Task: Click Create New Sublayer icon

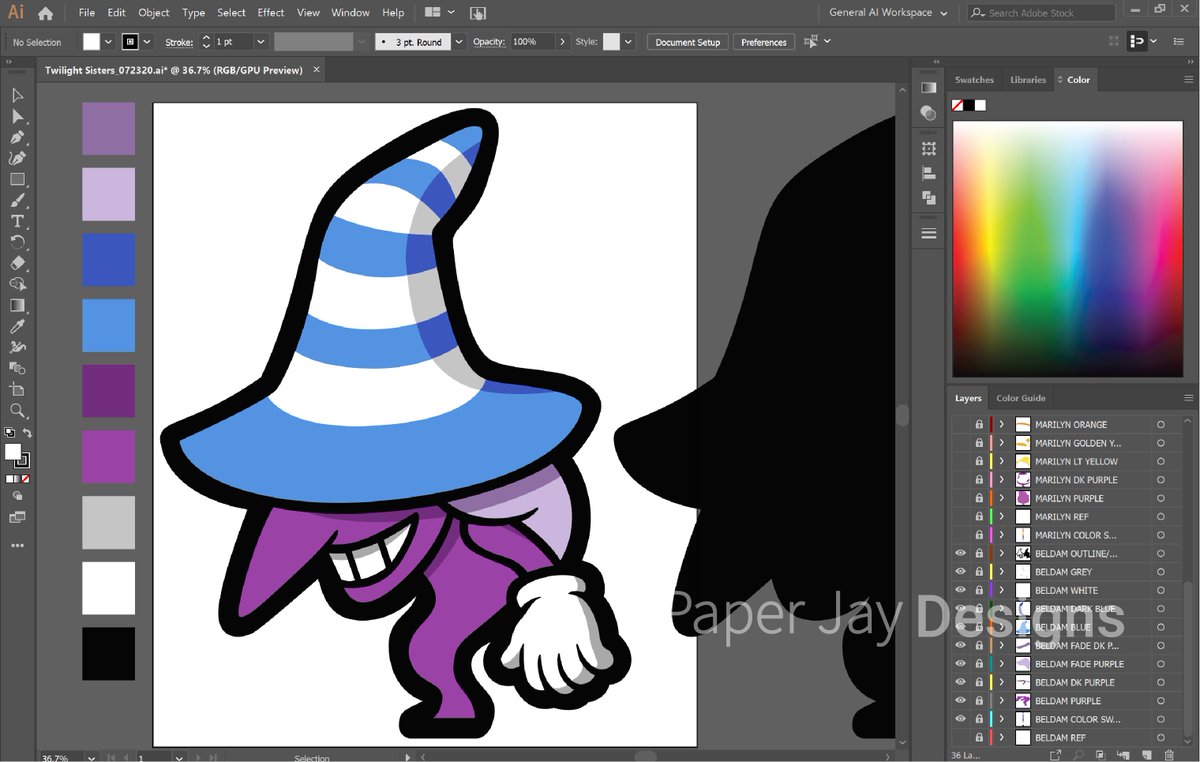Action: [x=1122, y=754]
